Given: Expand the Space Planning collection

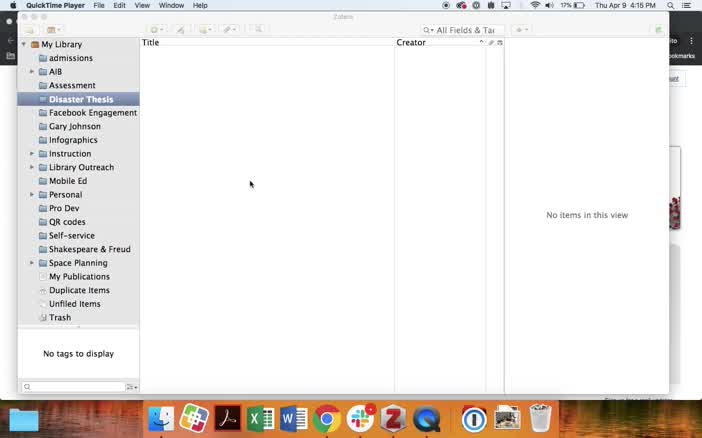Looking at the screenshot, I should pyautogui.click(x=32, y=263).
